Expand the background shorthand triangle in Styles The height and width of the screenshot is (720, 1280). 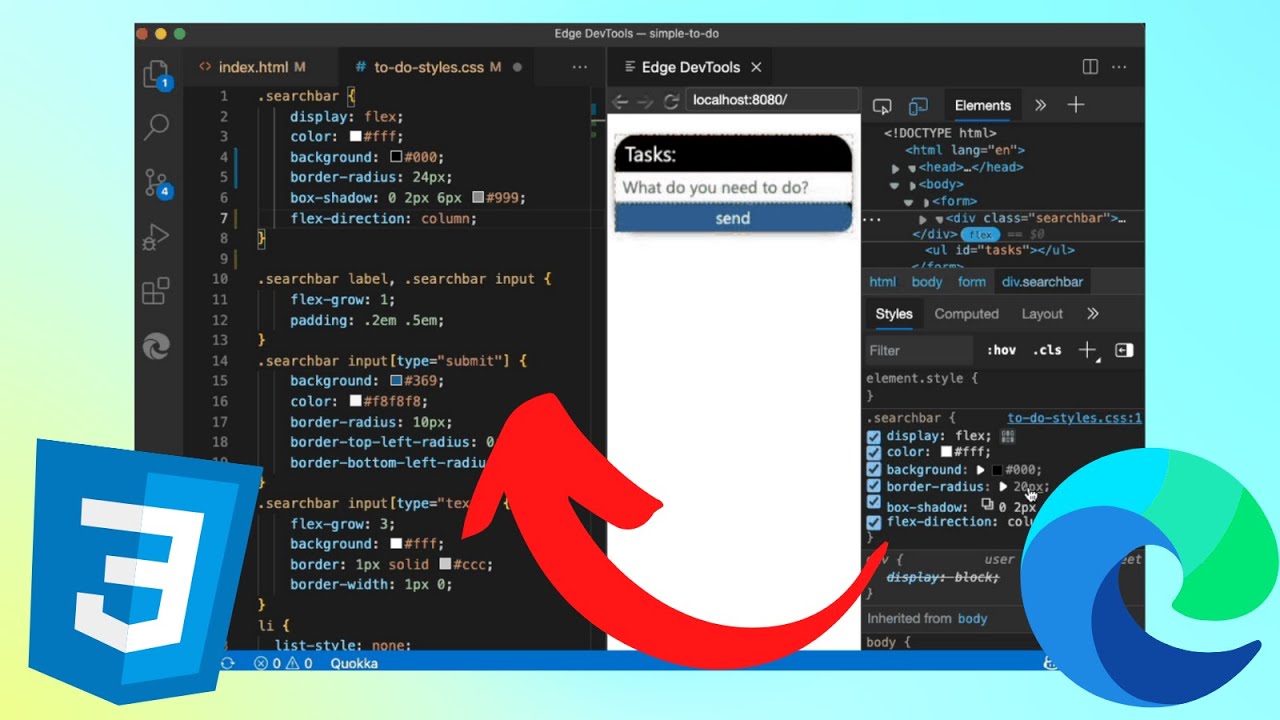981,469
